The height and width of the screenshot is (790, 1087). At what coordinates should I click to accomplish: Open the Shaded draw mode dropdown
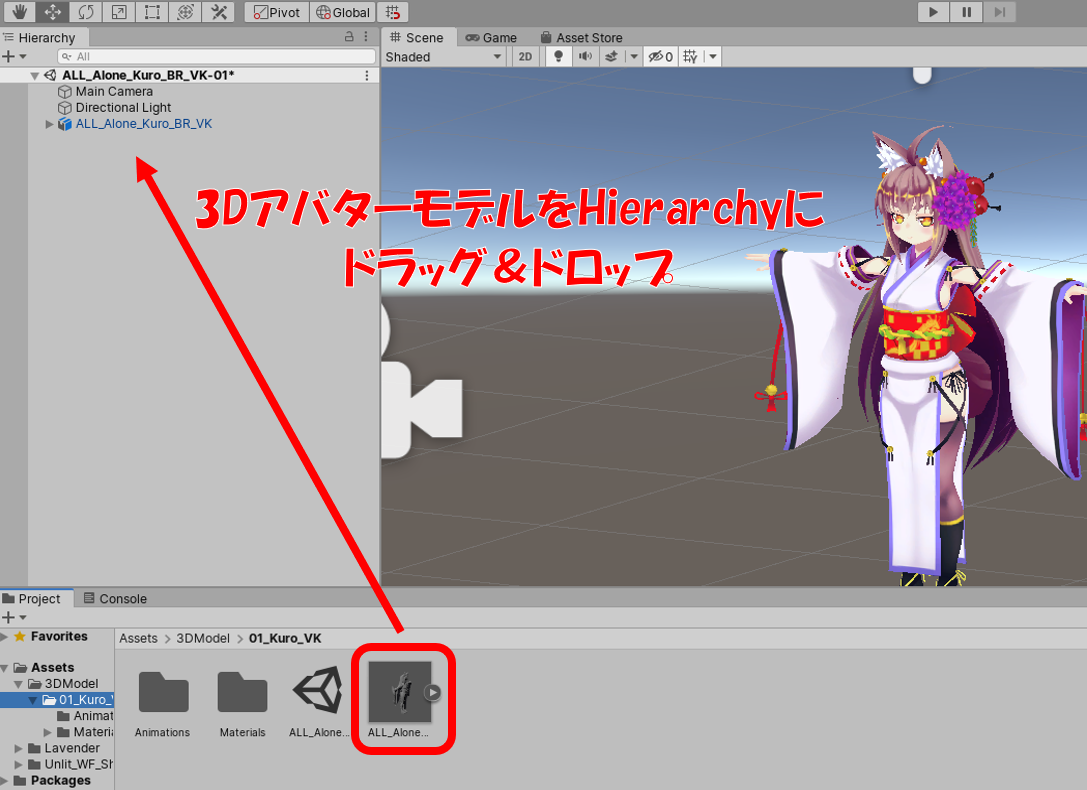point(443,57)
